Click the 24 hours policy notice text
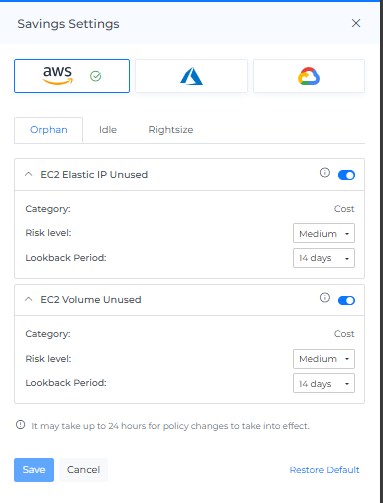The image size is (383, 503). click(170, 426)
